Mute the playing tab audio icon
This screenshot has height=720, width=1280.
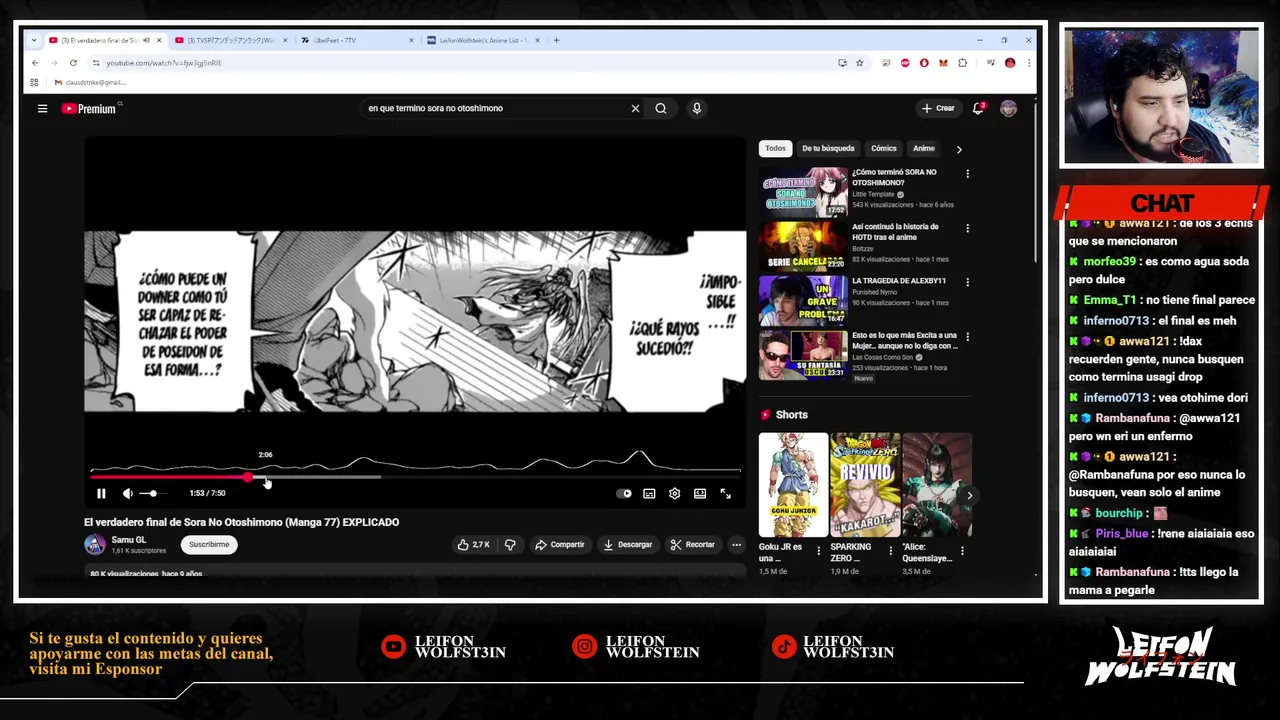pyautogui.click(x=146, y=40)
